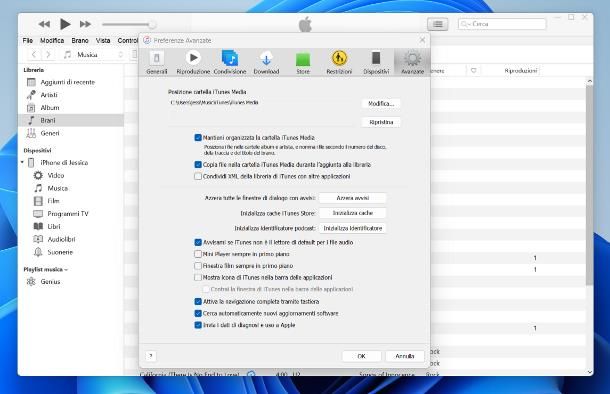Image resolution: width=610 pixels, height=394 pixels.
Task: Click the Inizializza identificatore button
Action: [352, 228]
